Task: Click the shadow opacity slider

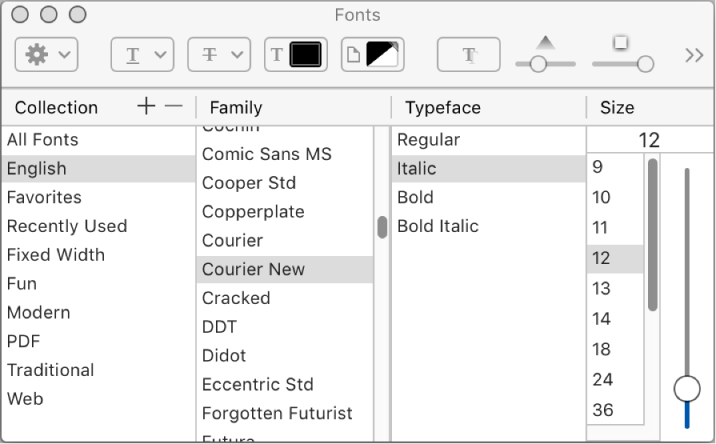Action: tap(545, 63)
